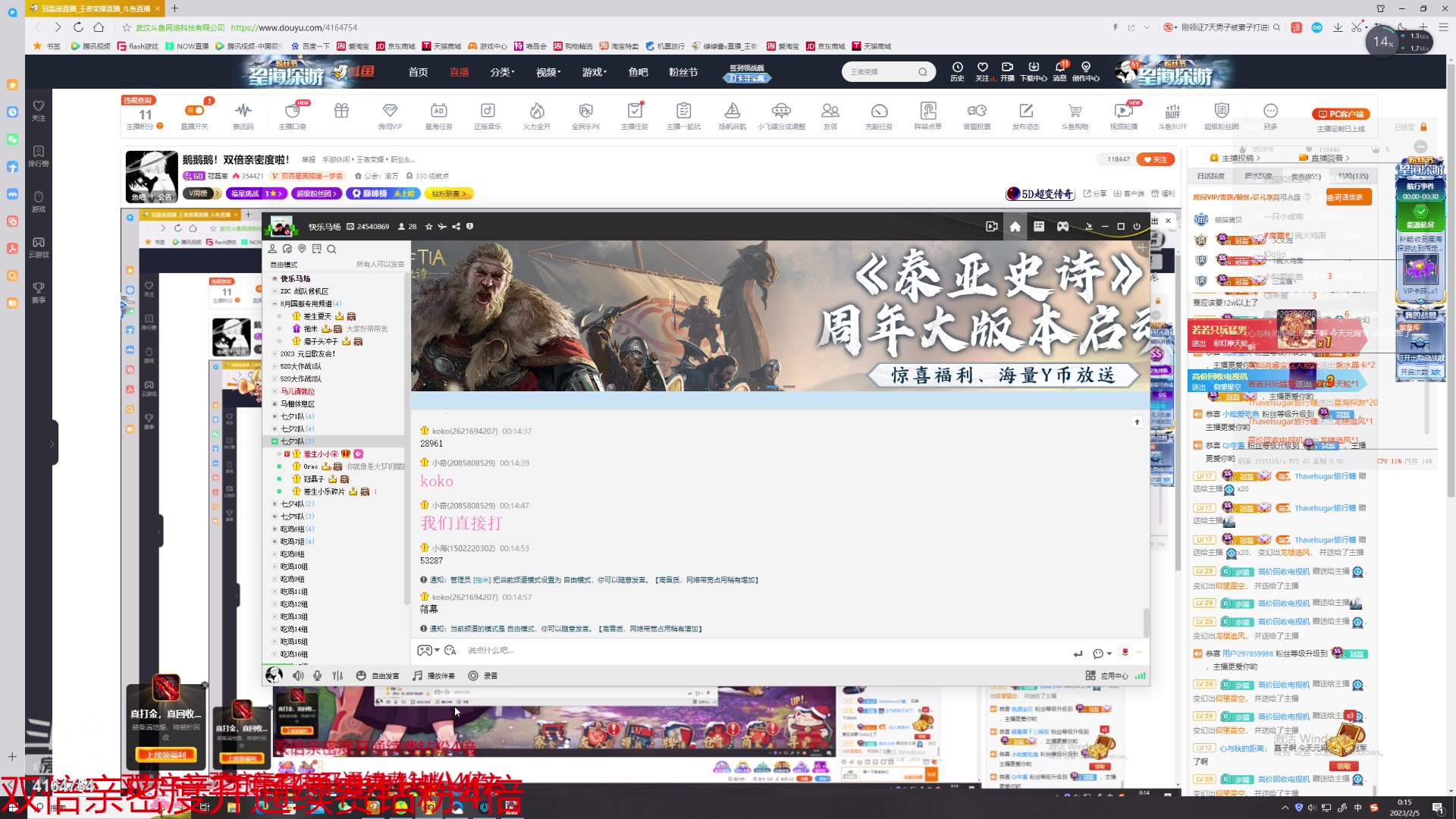Image resolution: width=1456 pixels, height=819 pixels.
Task: Open 斗鱼购物 shopping cart icon
Action: tap(1075, 111)
